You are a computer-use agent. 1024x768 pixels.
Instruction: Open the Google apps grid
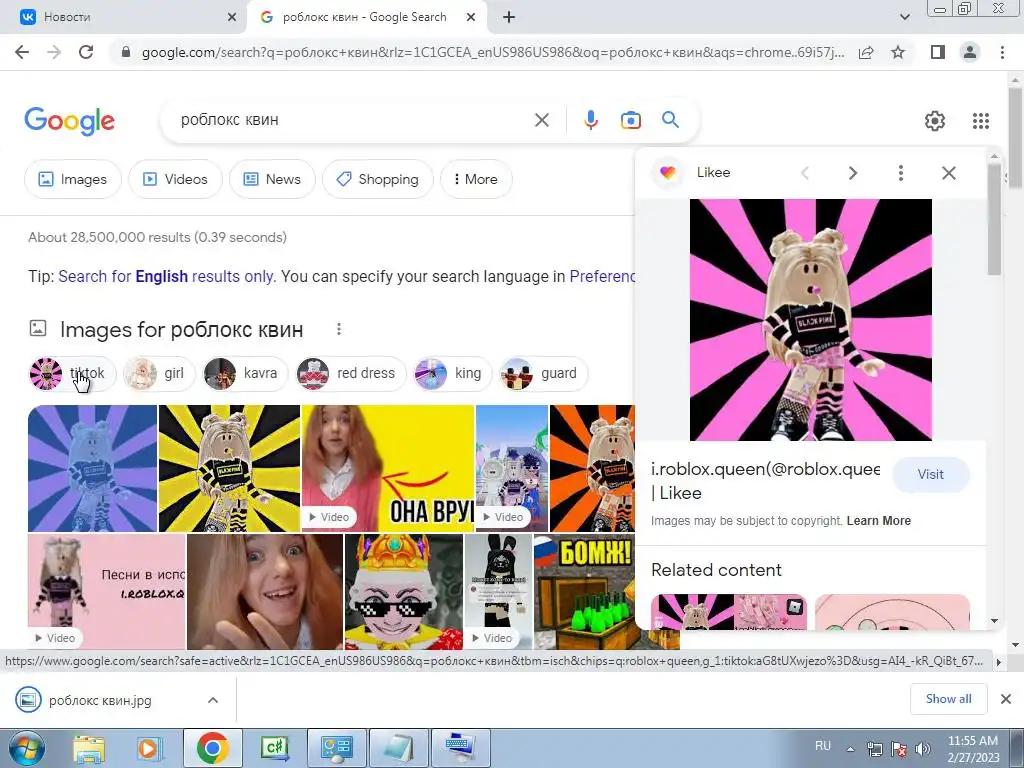981,121
